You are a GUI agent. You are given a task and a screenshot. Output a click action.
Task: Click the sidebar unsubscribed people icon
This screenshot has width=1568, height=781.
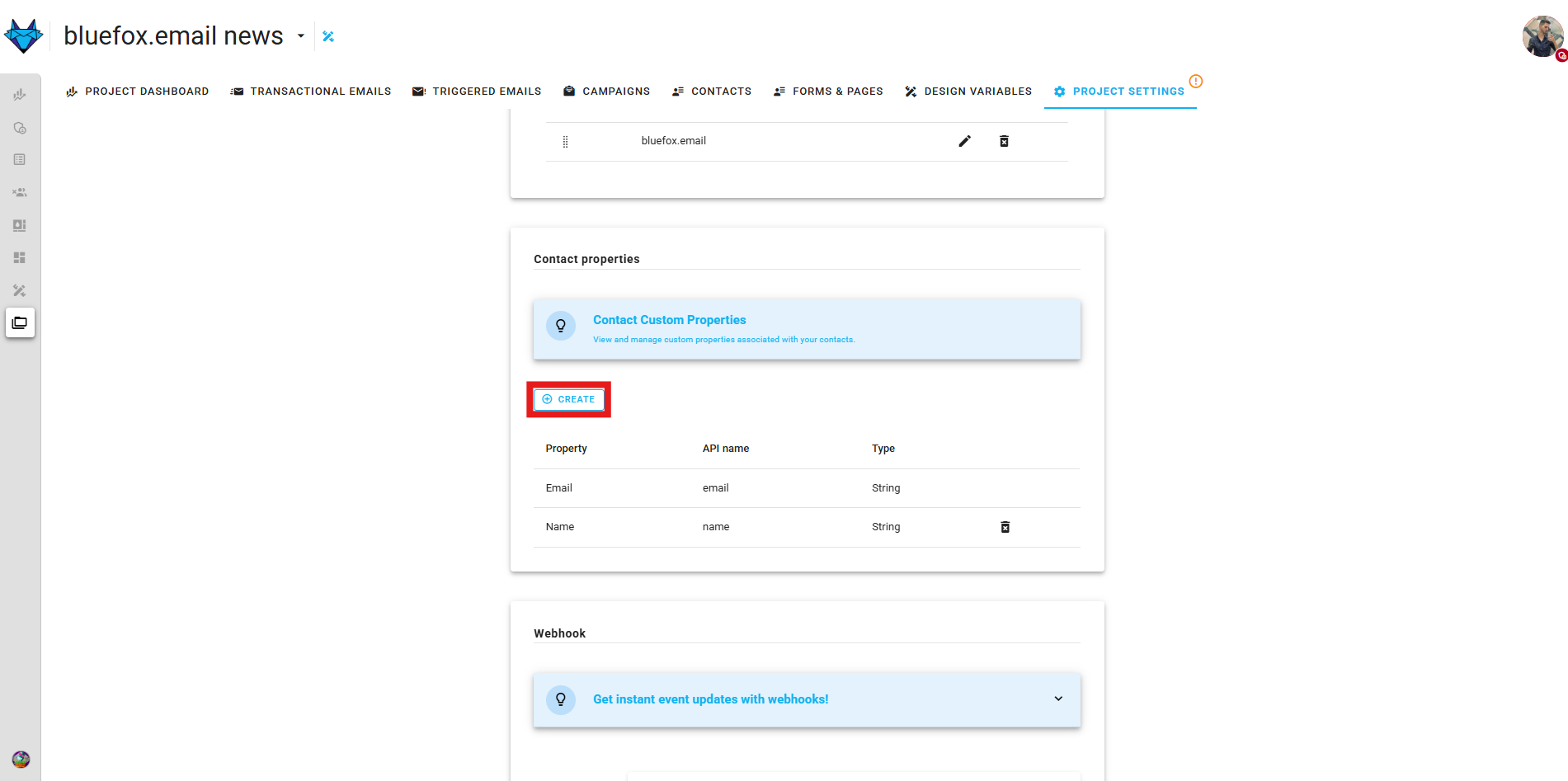click(x=20, y=192)
